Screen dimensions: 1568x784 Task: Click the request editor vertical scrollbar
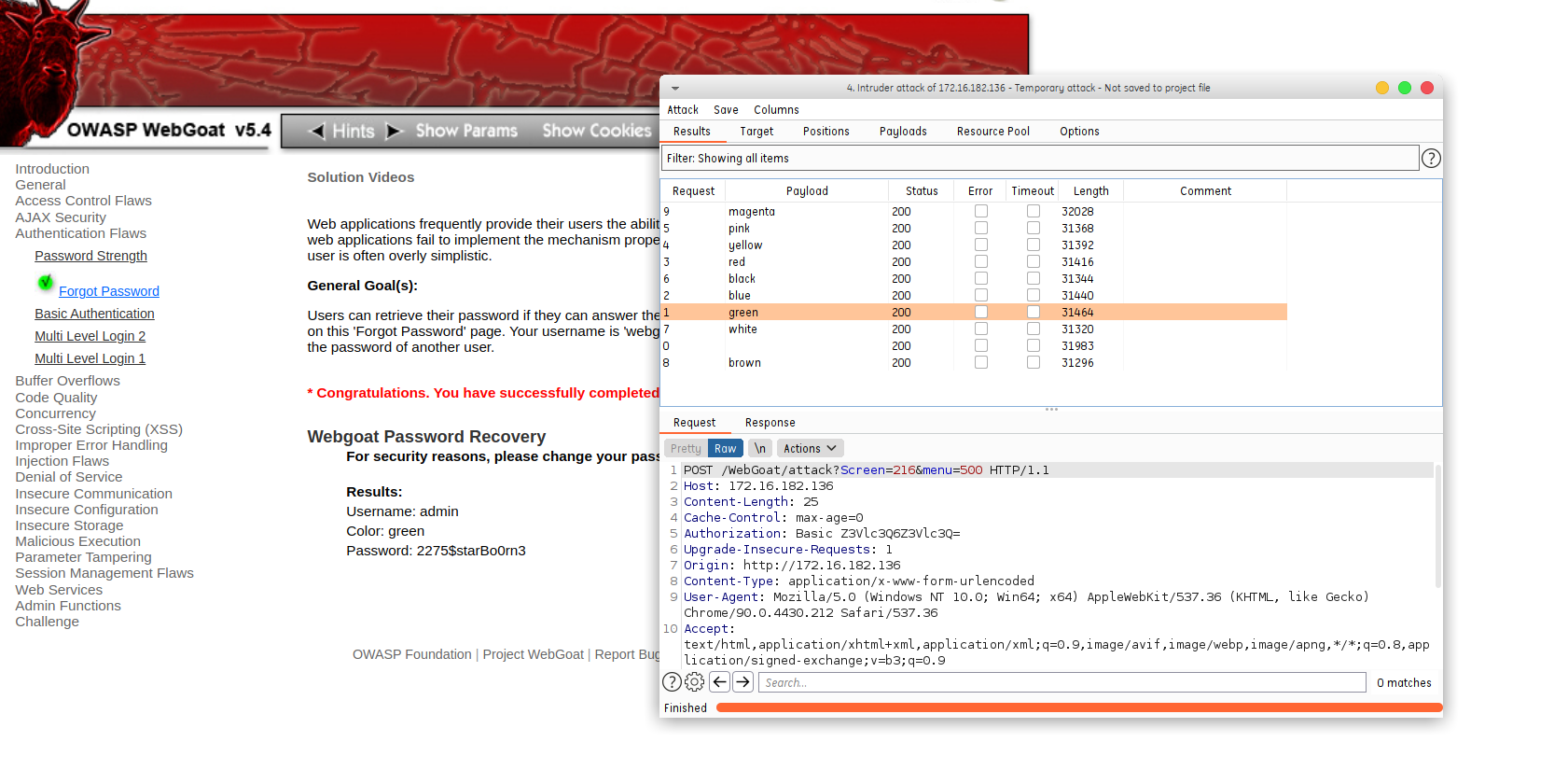click(x=1437, y=526)
